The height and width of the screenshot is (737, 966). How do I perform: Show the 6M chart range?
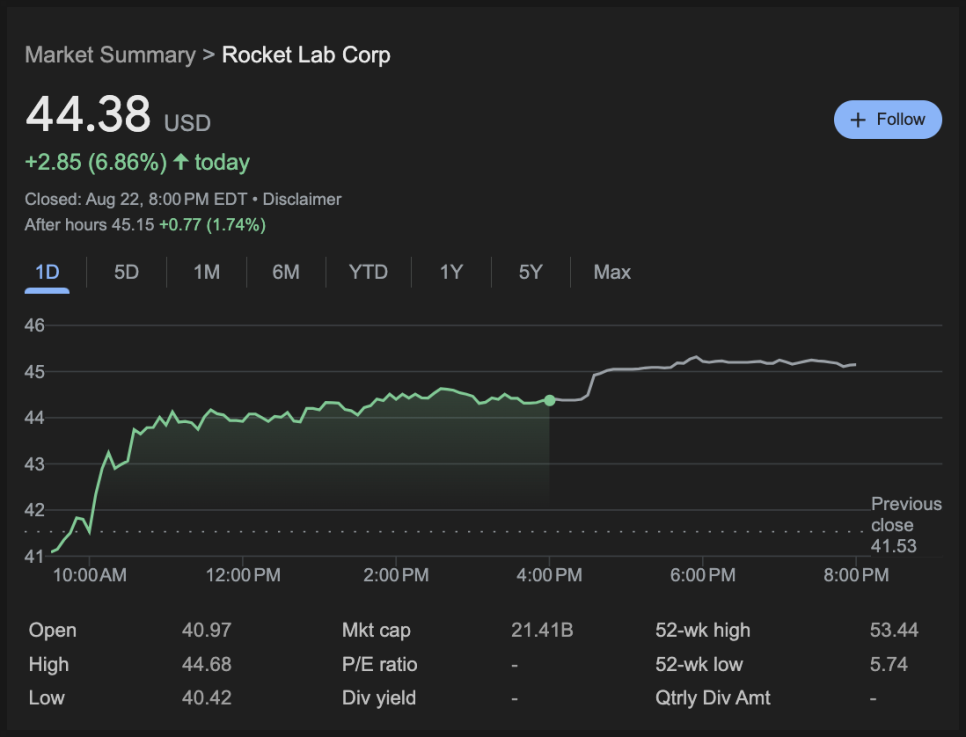(x=286, y=272)
